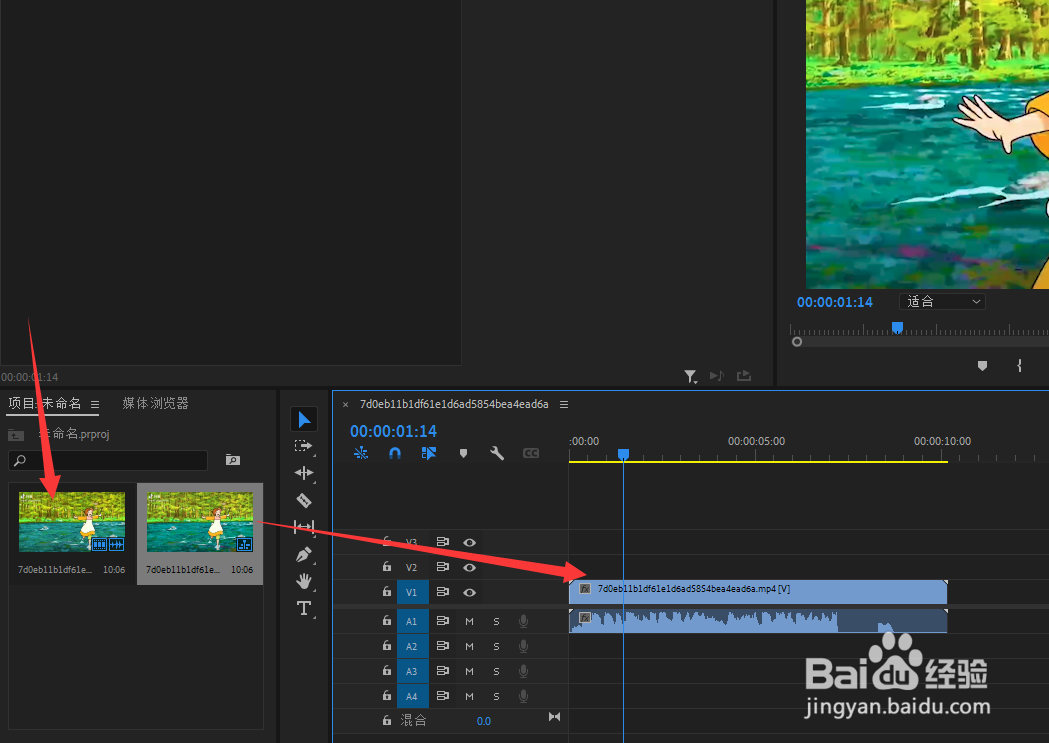
Task: Click Add Marker button in Program monitor
Action: [x=982, y=366]
